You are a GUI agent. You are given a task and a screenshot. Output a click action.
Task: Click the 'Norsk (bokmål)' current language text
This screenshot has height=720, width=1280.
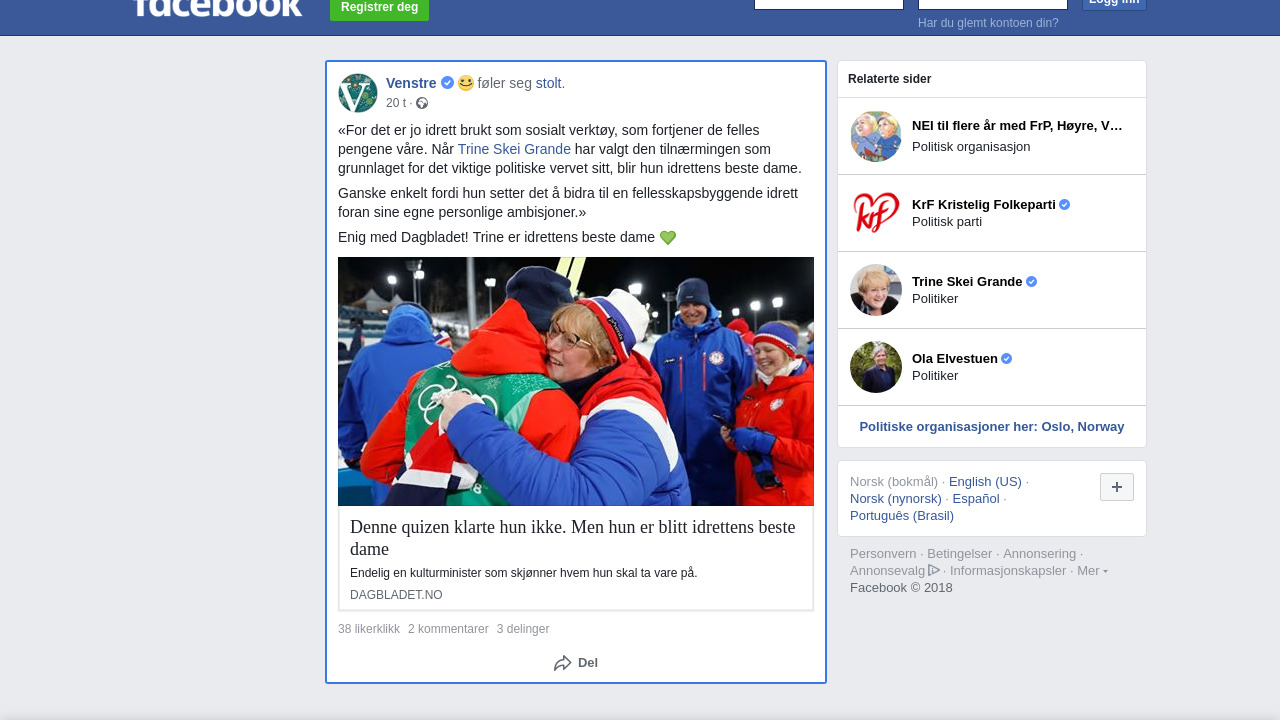tap(894, 482)
